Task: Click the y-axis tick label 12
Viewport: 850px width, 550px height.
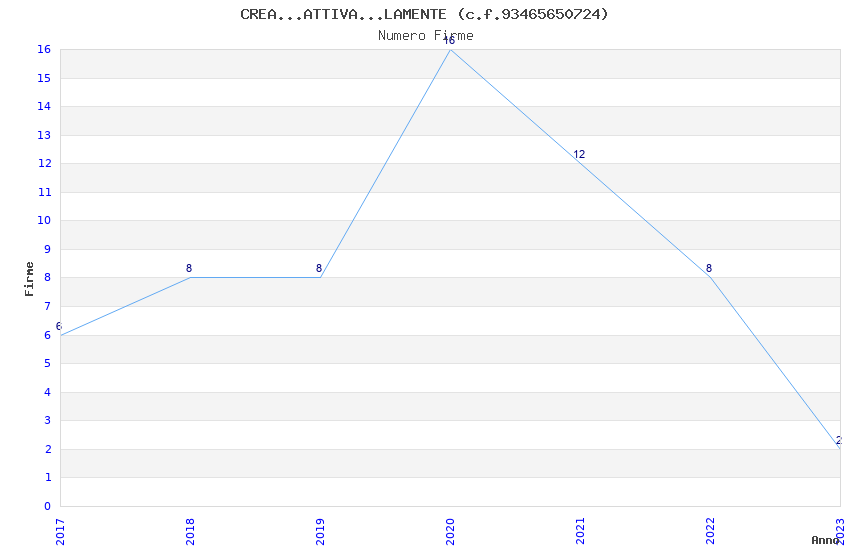Action: click(x=44, y=164)
